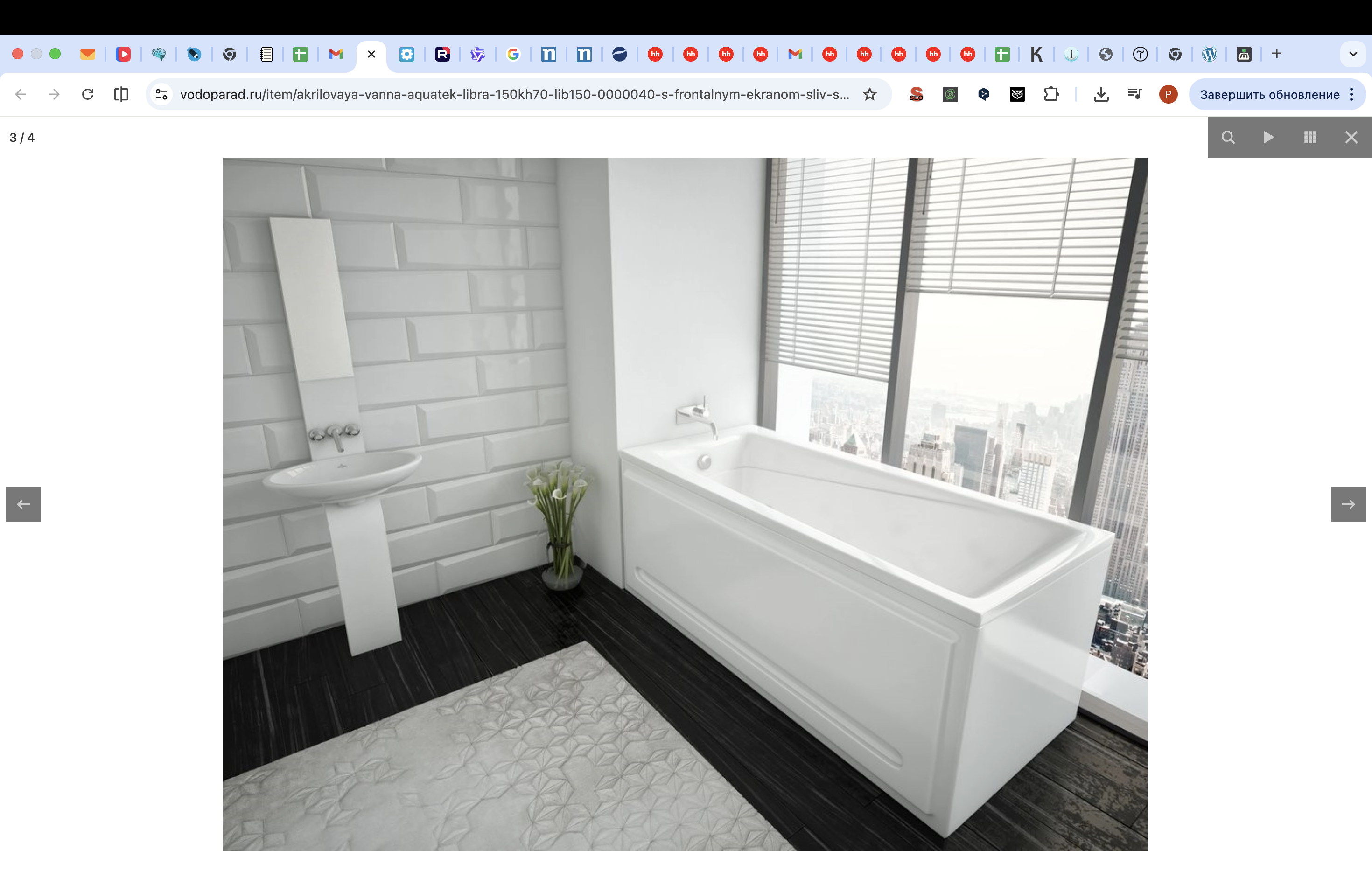
Task: Click the vodoparad.ru address bar
Action: coord(513,94)
